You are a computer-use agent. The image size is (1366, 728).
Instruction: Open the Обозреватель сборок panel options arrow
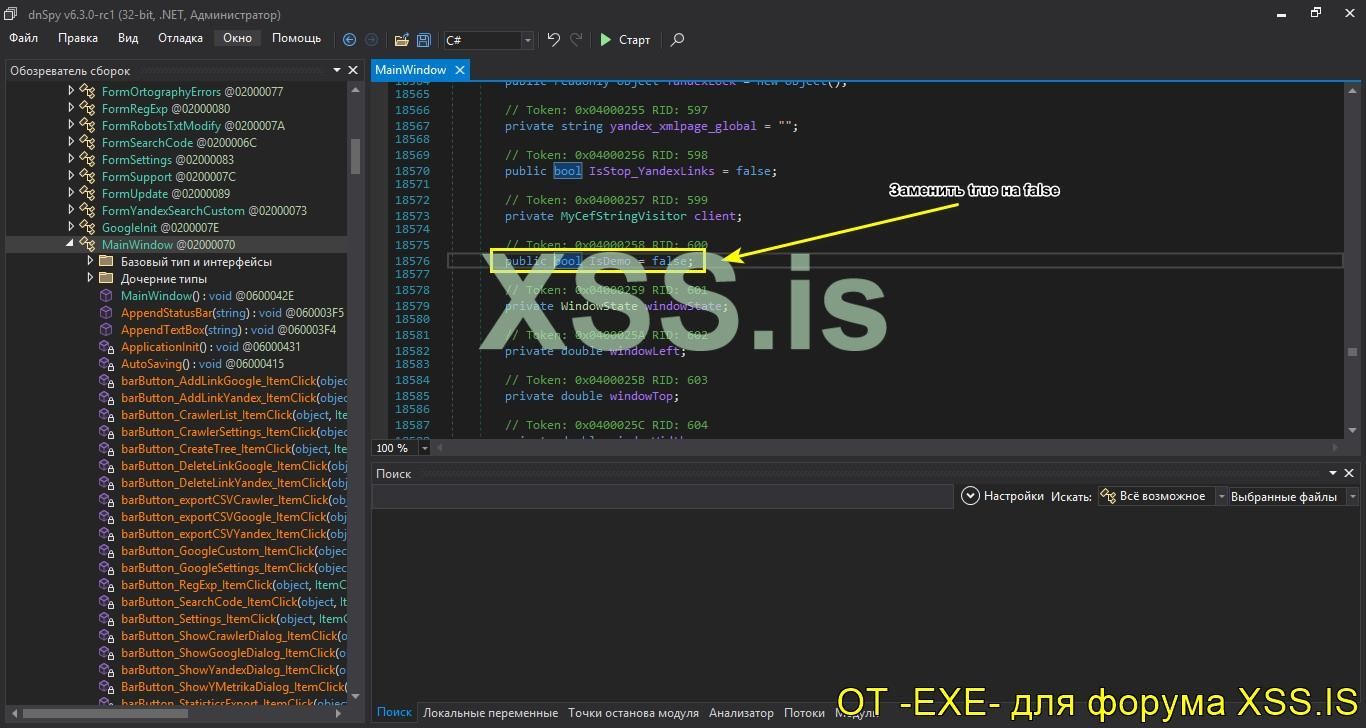(x=336, y=70)
